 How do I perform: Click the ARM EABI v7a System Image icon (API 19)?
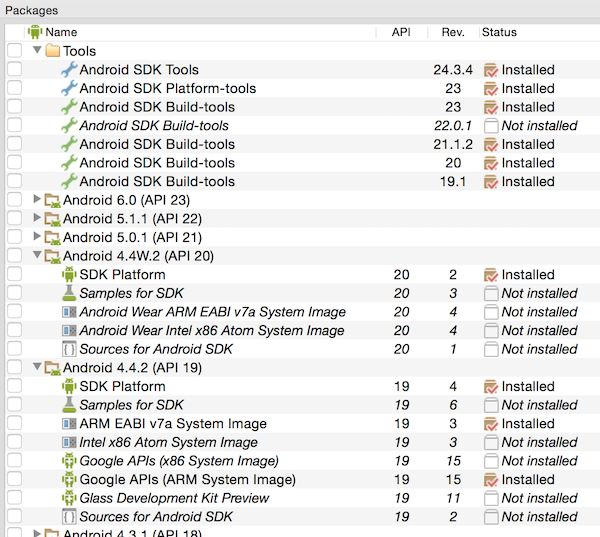pos(69,424)
